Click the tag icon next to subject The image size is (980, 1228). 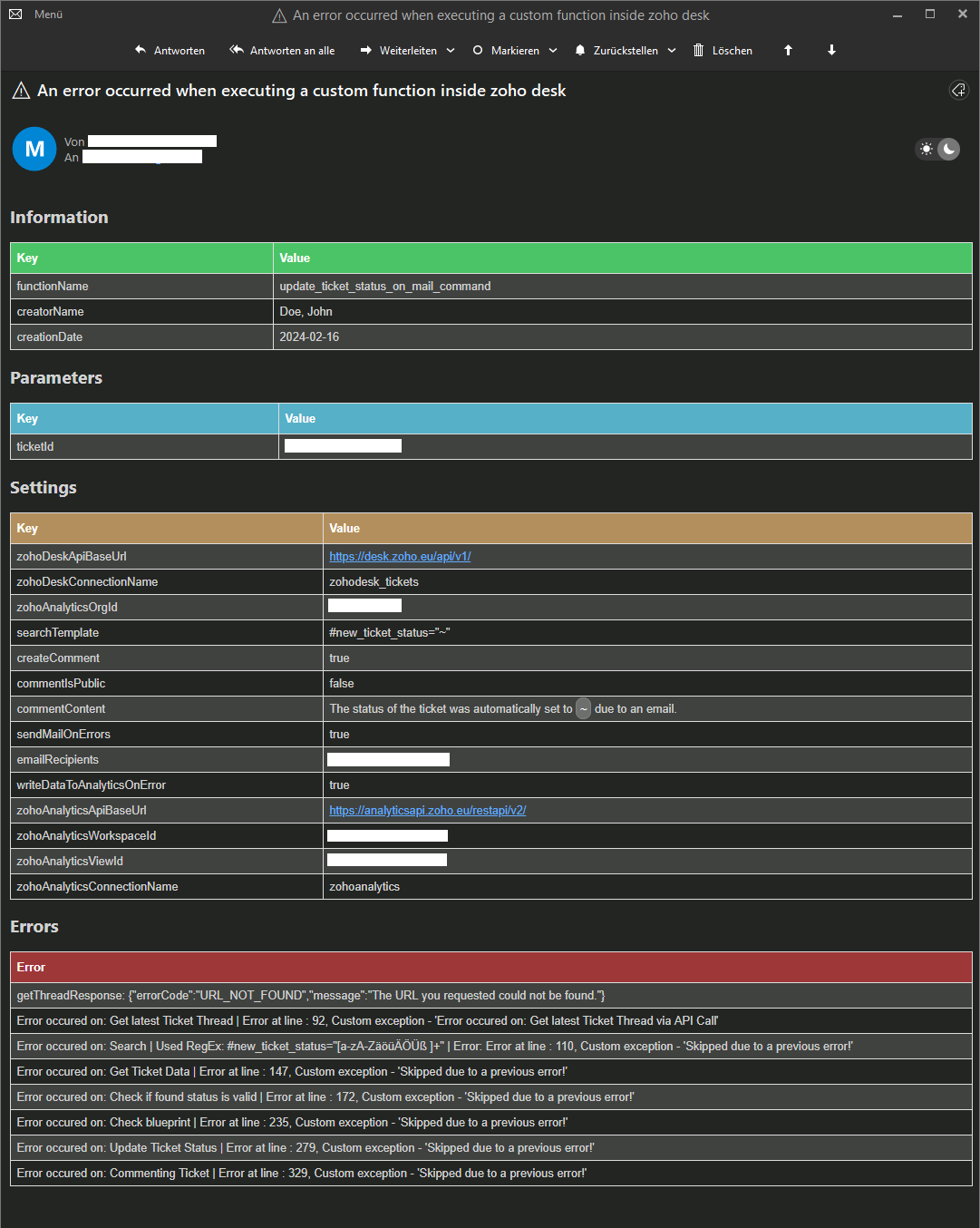(958, 90)
